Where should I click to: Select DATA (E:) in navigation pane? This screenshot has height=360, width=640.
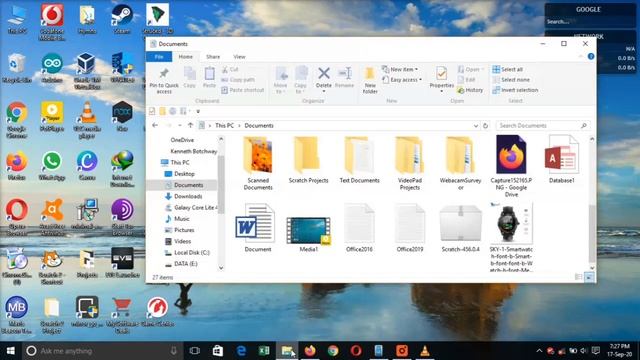click(x=181, y=264)
